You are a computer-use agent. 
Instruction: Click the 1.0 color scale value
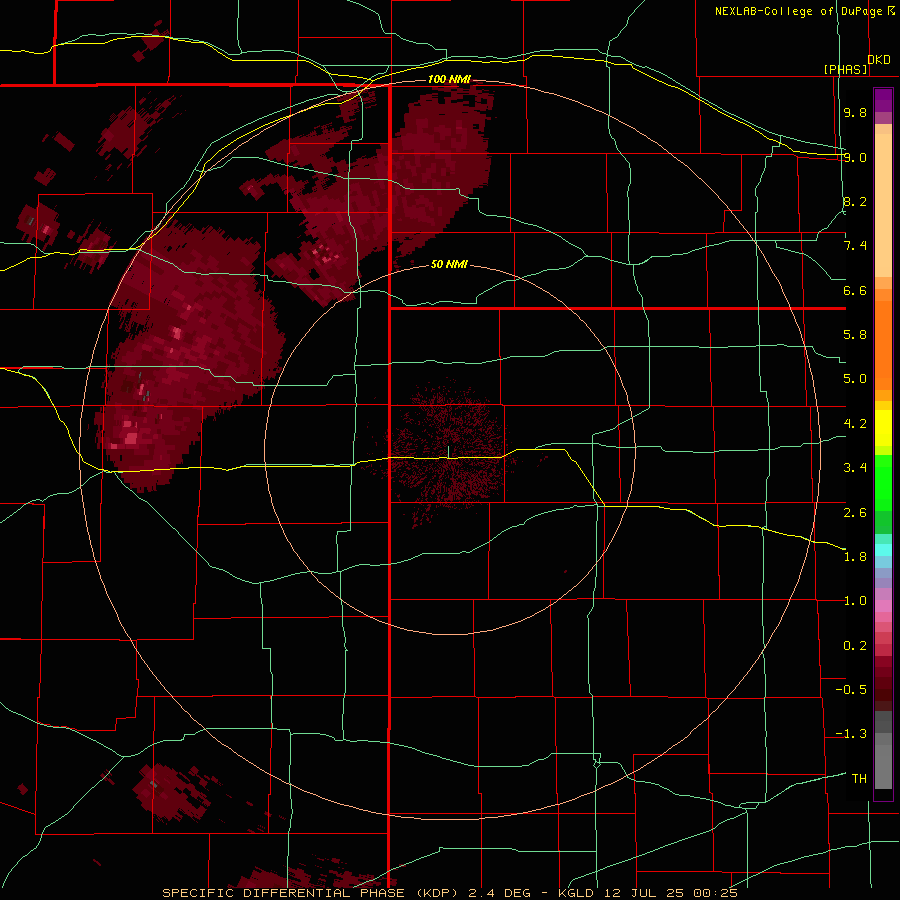click(855, 601)
